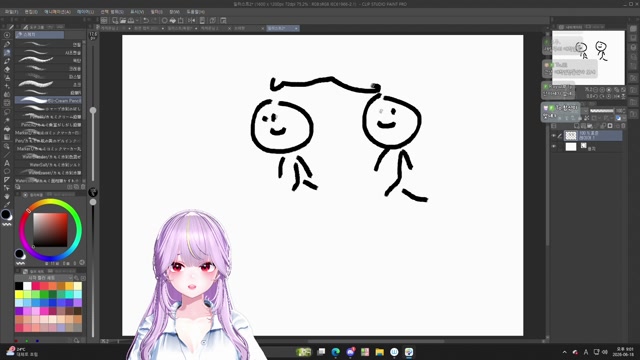Open the Layer menu

click(85, 12)
